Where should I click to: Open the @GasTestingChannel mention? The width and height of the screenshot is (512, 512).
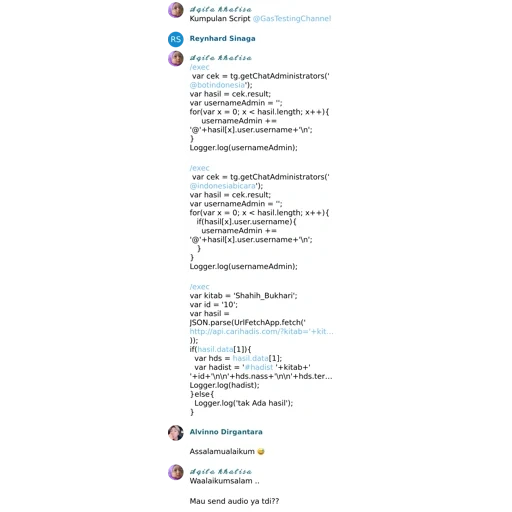292,19
